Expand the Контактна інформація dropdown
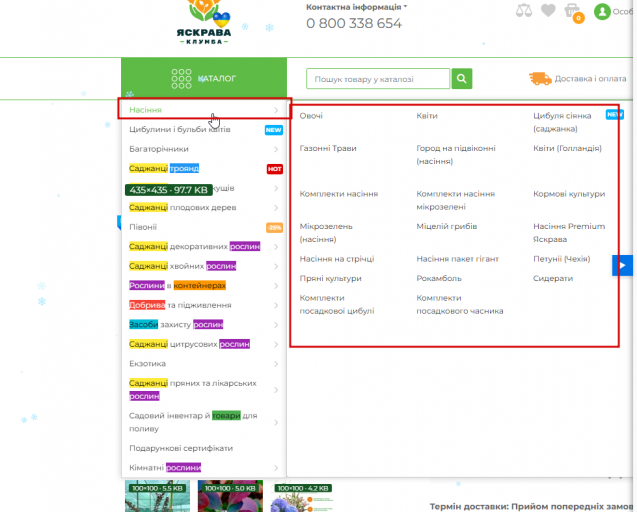Image resolution: width=637 pixels, height=512 pixels. pyautogui.click(x=356, y=7)
